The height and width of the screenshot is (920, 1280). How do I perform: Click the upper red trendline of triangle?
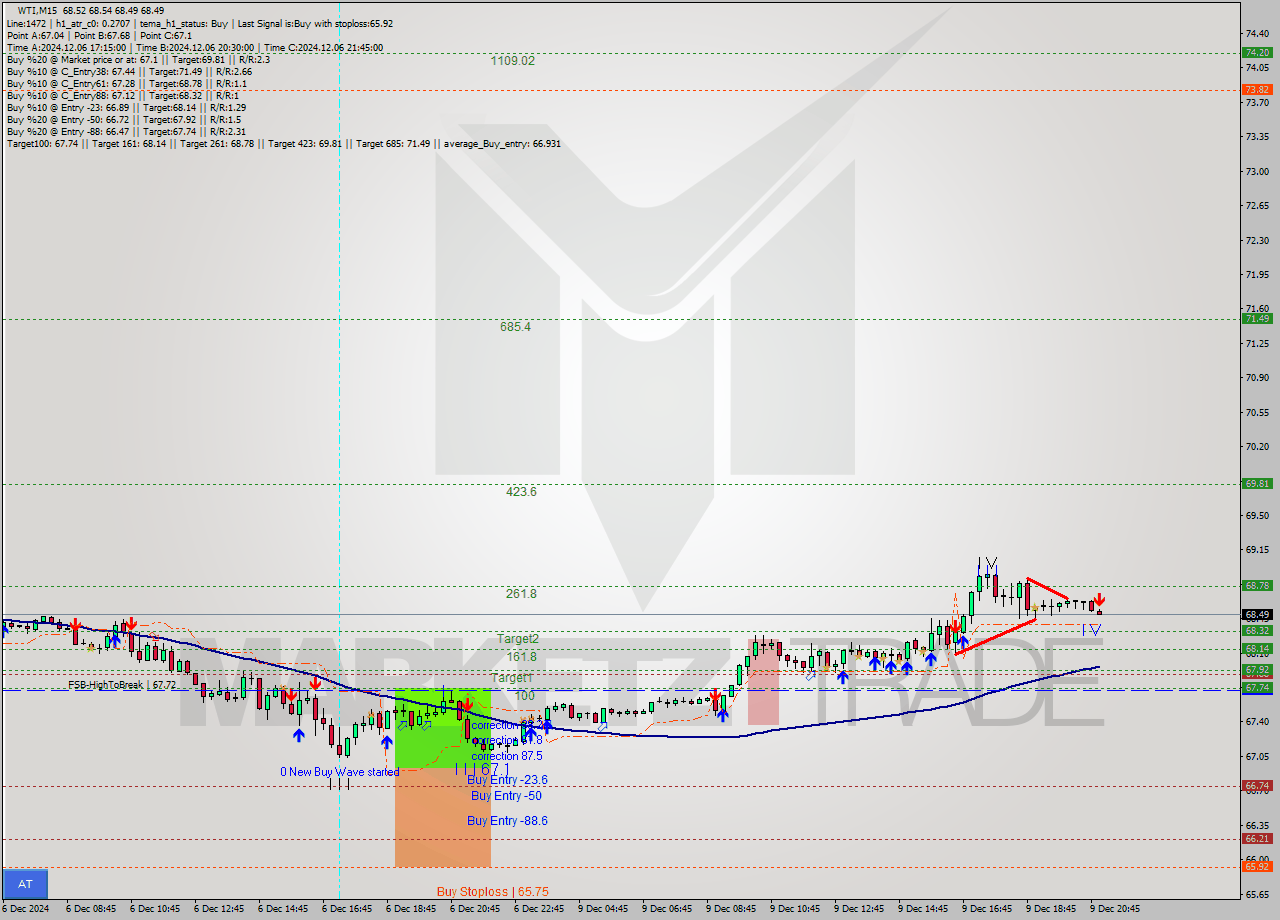(x=1047, y=588)
